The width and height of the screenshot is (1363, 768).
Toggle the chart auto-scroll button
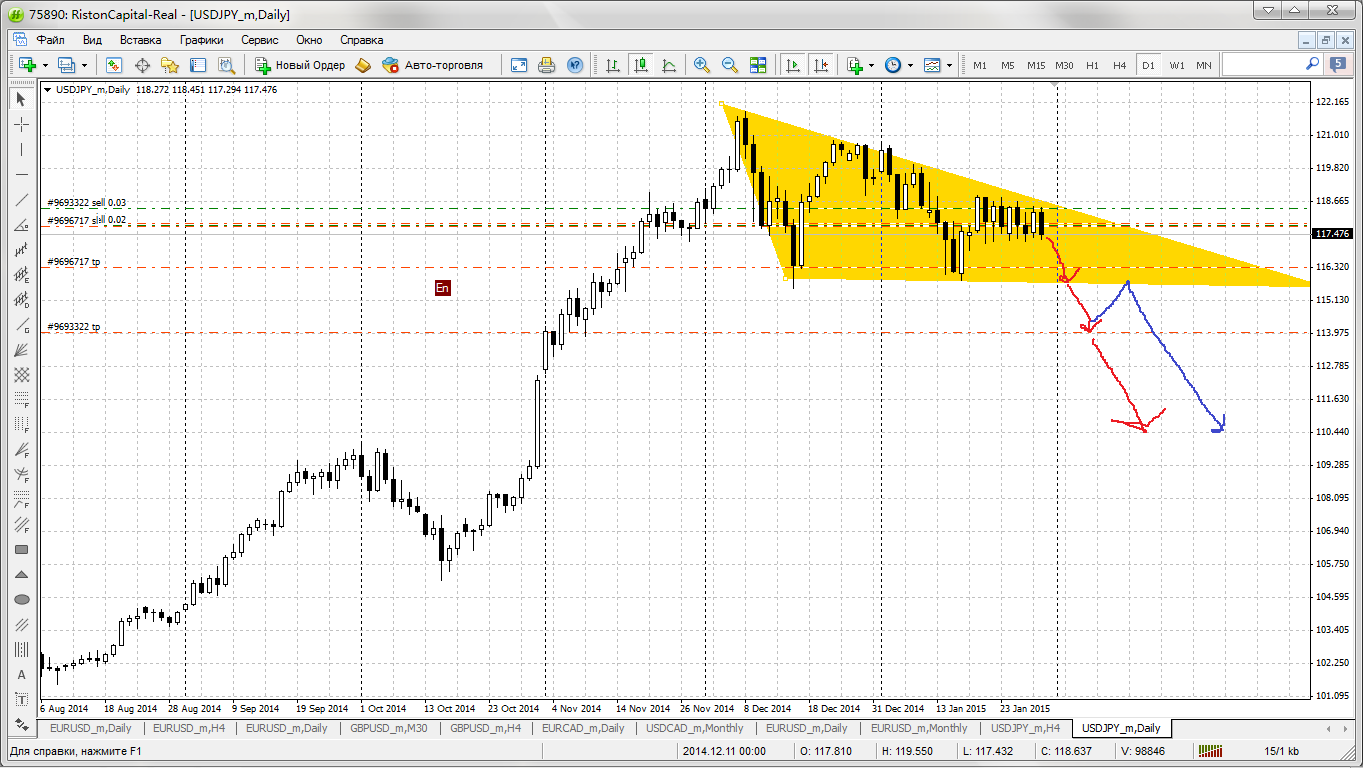pyautogui.click(x=793, y=65)
